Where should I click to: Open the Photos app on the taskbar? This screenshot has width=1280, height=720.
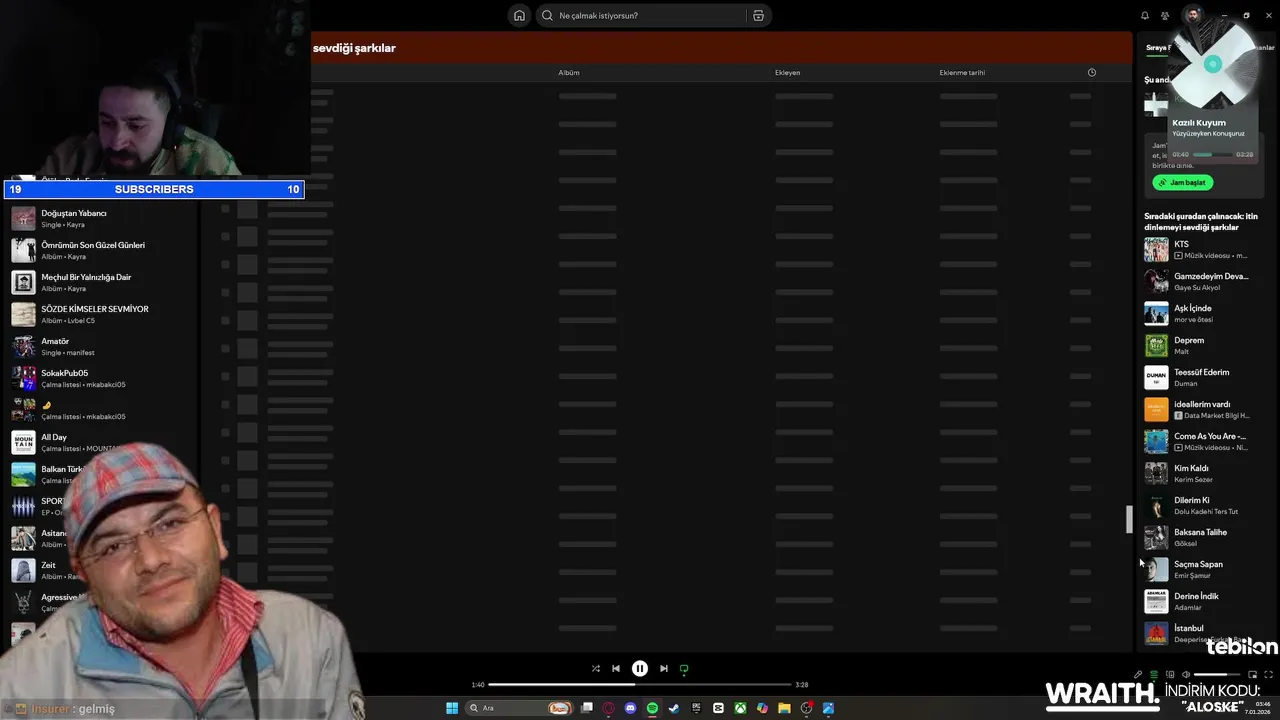pos(828,708)
